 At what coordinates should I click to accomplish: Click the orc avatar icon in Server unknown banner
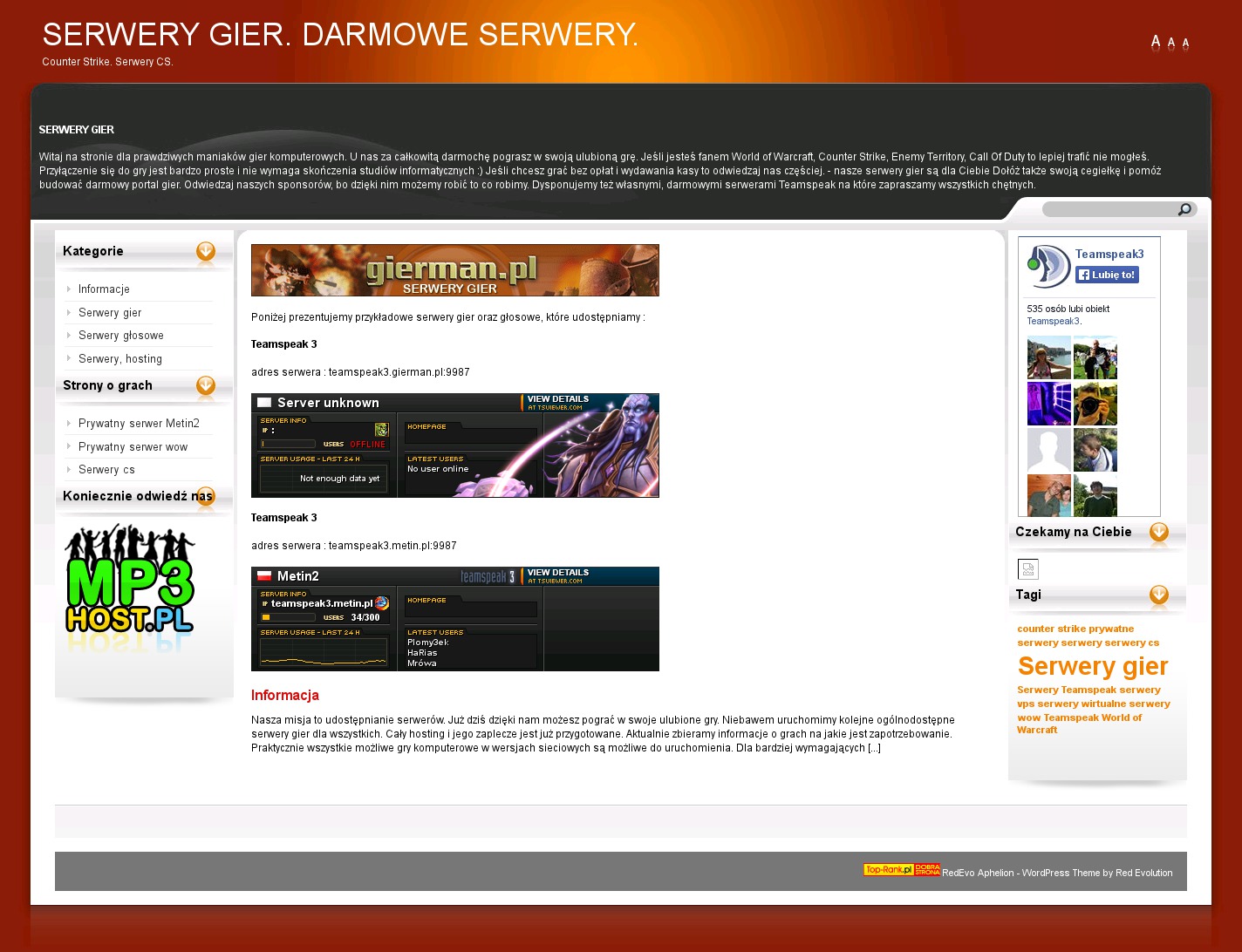382,430
